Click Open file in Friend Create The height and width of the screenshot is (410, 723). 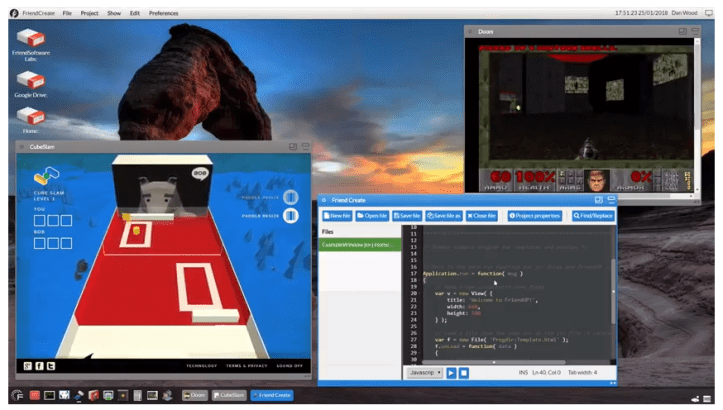[373, 215]
